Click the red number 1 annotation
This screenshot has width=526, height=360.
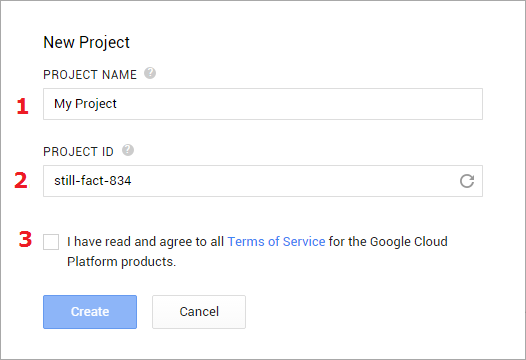click(22, 106)
